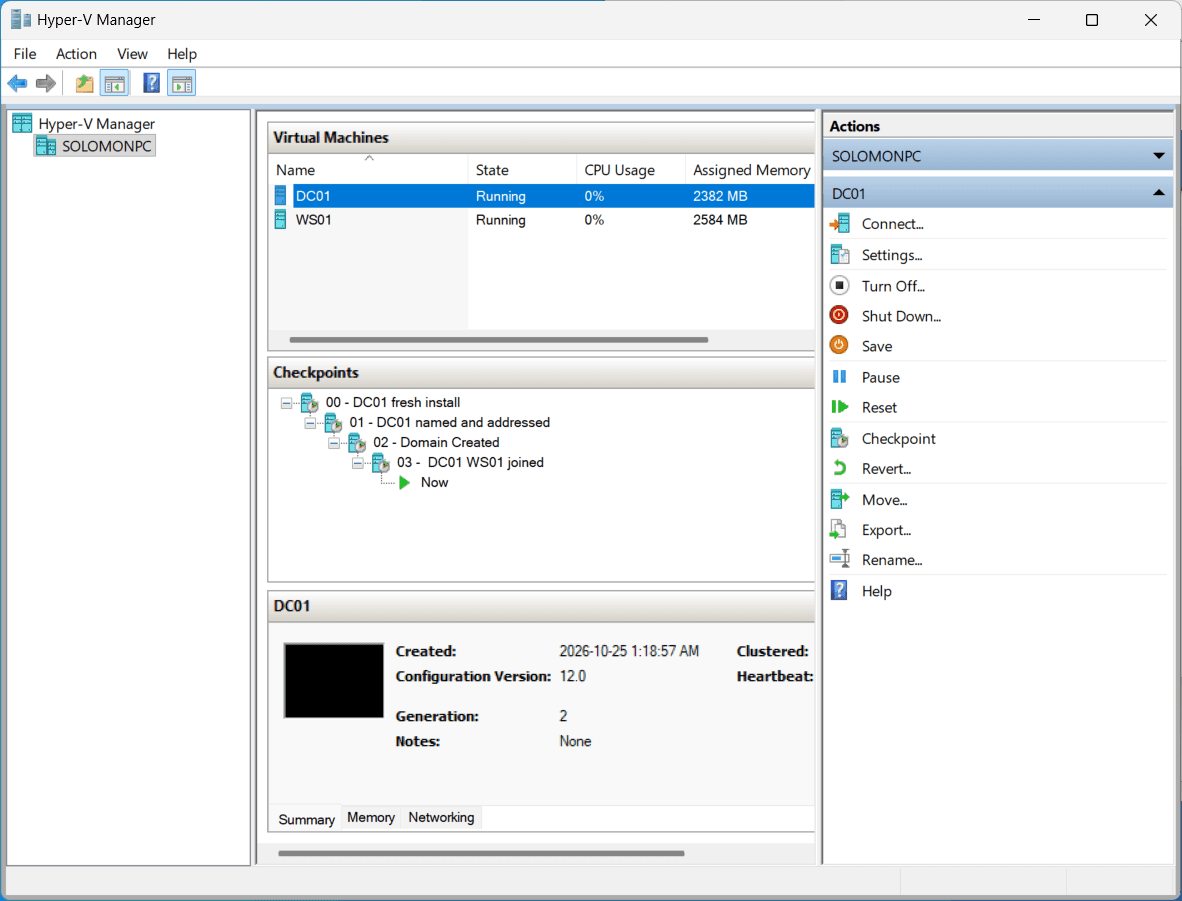Collapse the '01 - DC01 named and addressed' node
This screenshot has height=901, width=1182.
tap(310, 423)
